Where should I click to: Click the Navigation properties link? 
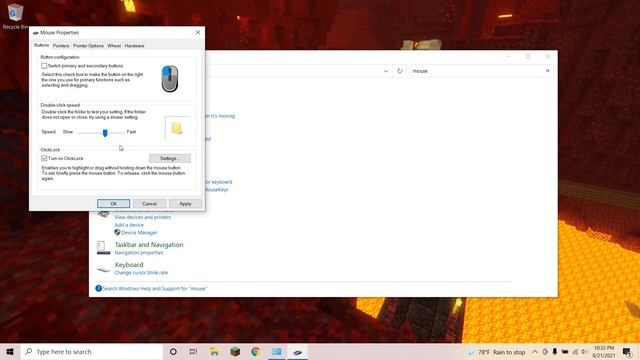[139, 253]
